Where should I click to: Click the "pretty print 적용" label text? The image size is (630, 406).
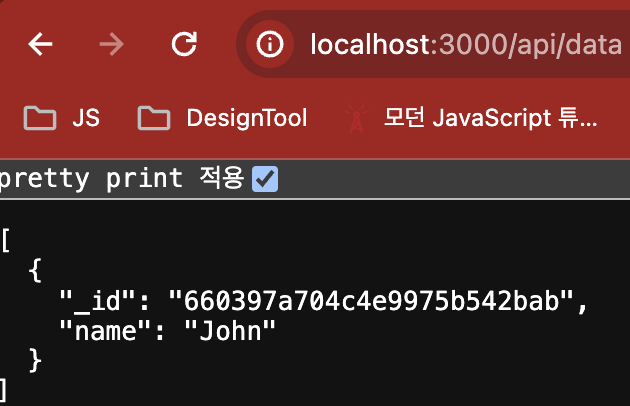point(122,178)
